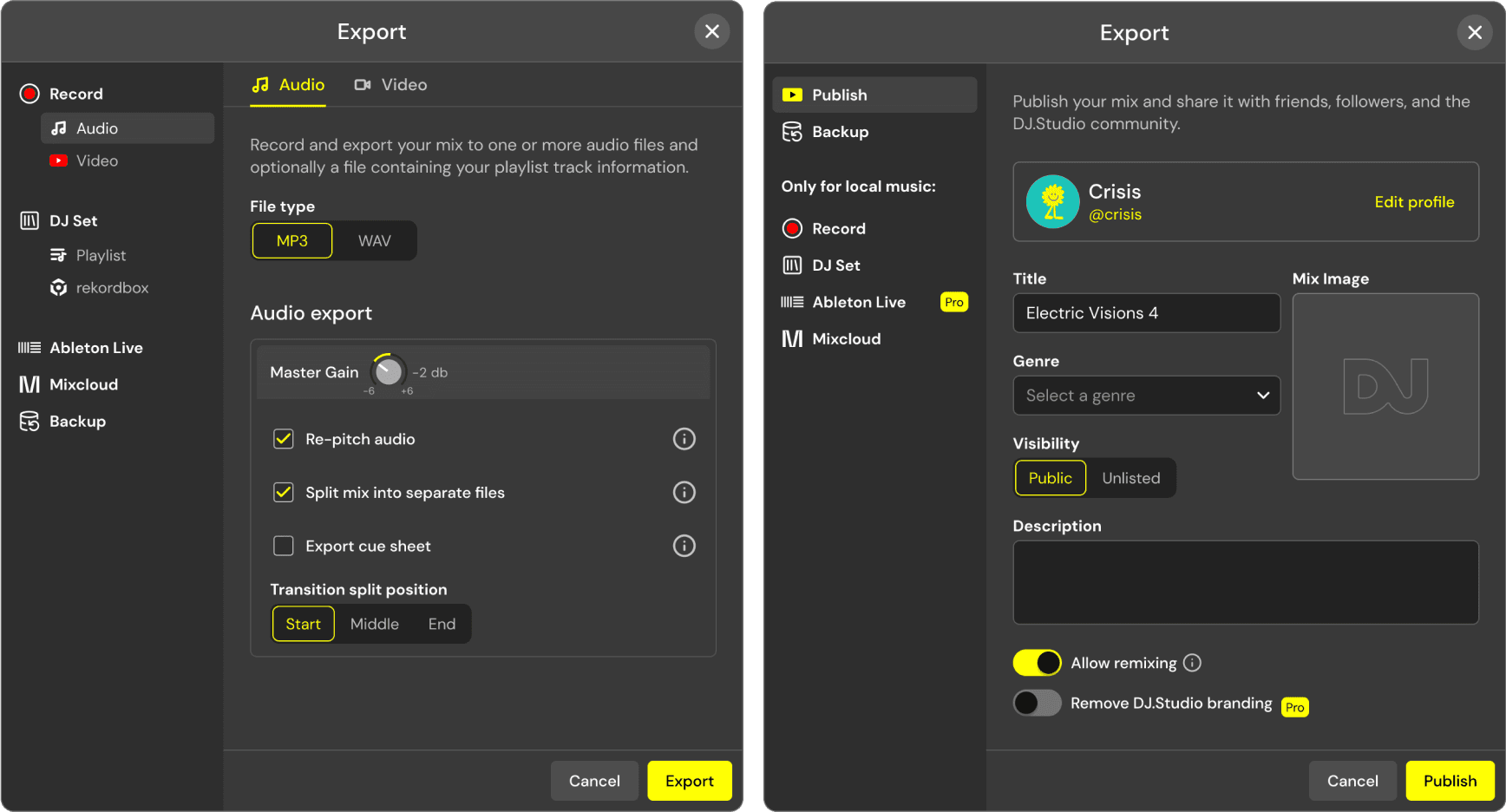Show info for Re-pitch audio
1506x812 pixels.
click(x=684, y=439)
